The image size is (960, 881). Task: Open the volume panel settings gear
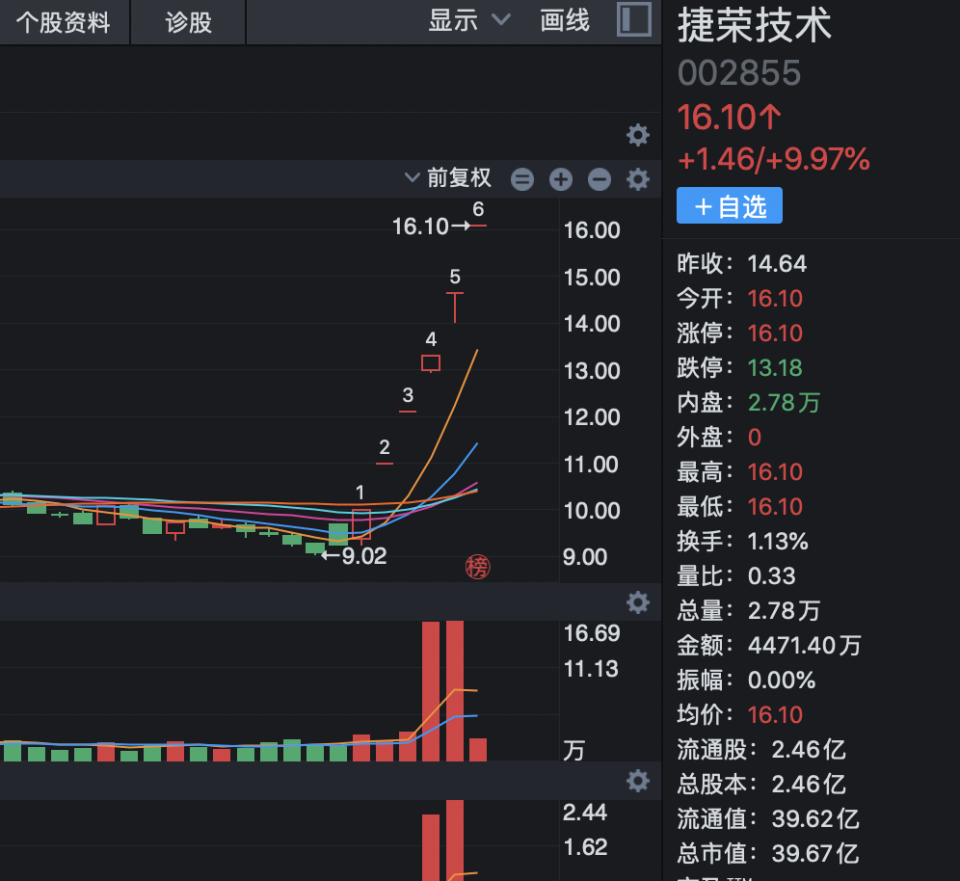(x=637, y=603)
